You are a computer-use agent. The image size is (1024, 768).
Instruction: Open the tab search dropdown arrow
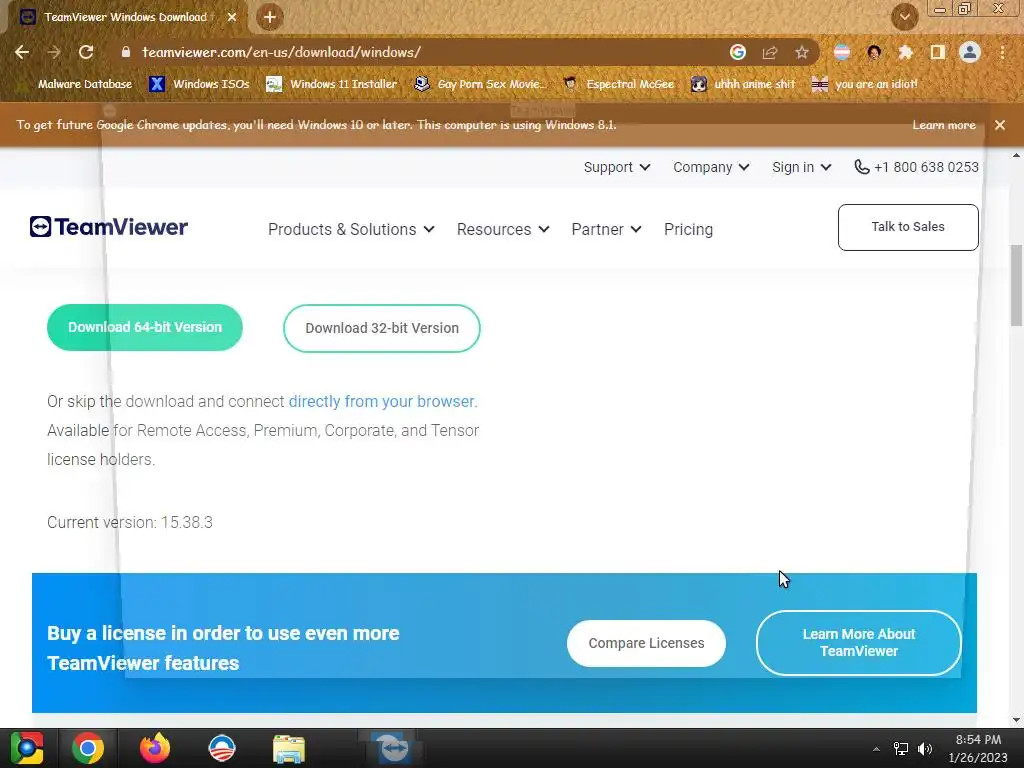click(x=904, y=17)
